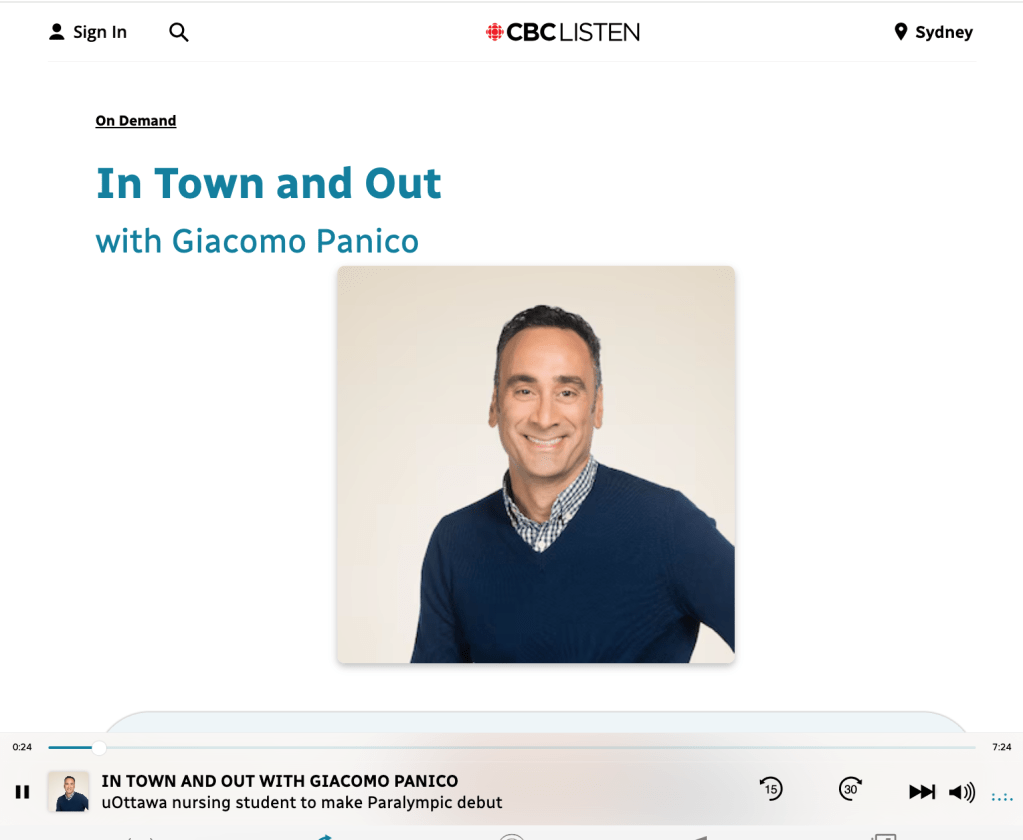The height and width of the screenshot is (840, 1023).
Task: Skip to the next track
Action: point(922,792)
